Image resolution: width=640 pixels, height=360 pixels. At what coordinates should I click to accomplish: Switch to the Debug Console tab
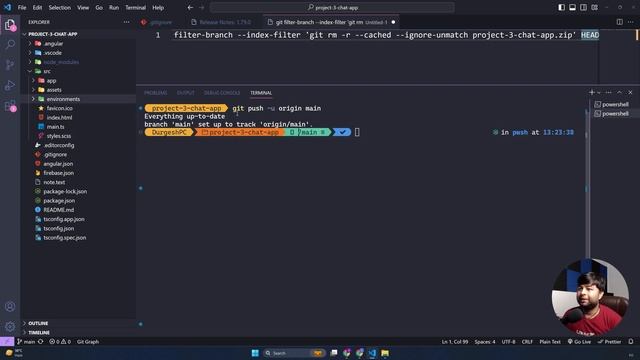coord(222,93)
